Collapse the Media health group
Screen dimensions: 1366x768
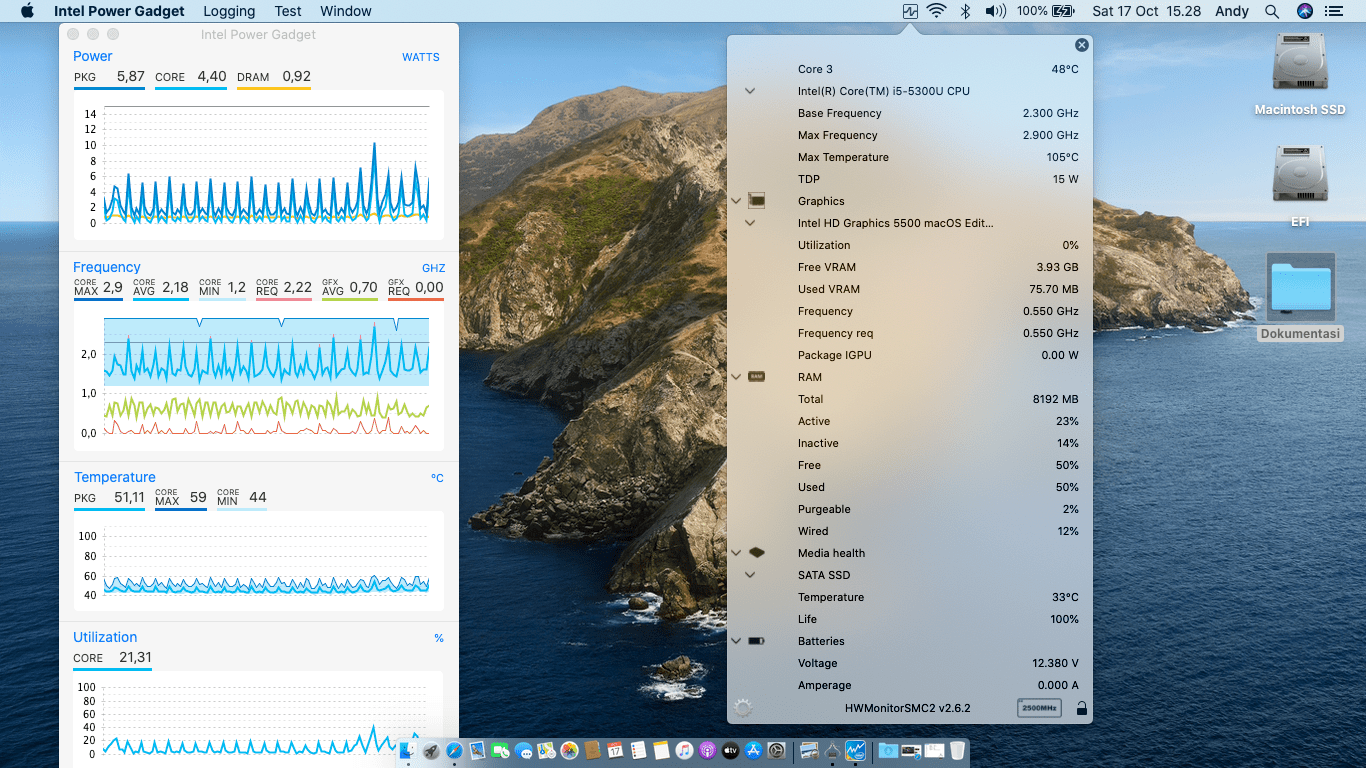(x=737, y=553)
